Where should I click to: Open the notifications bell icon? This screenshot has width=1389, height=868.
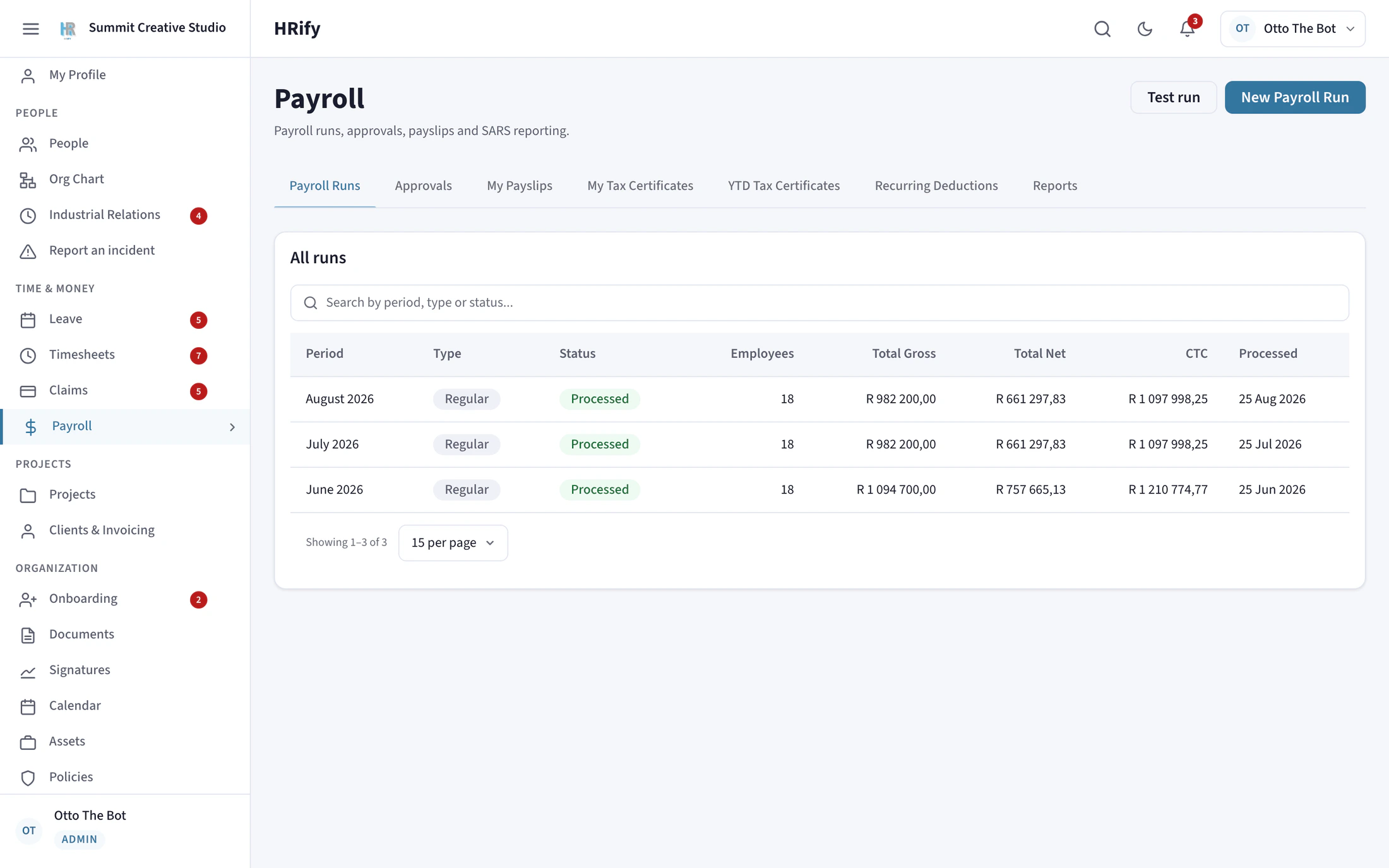click(1188, 29)
